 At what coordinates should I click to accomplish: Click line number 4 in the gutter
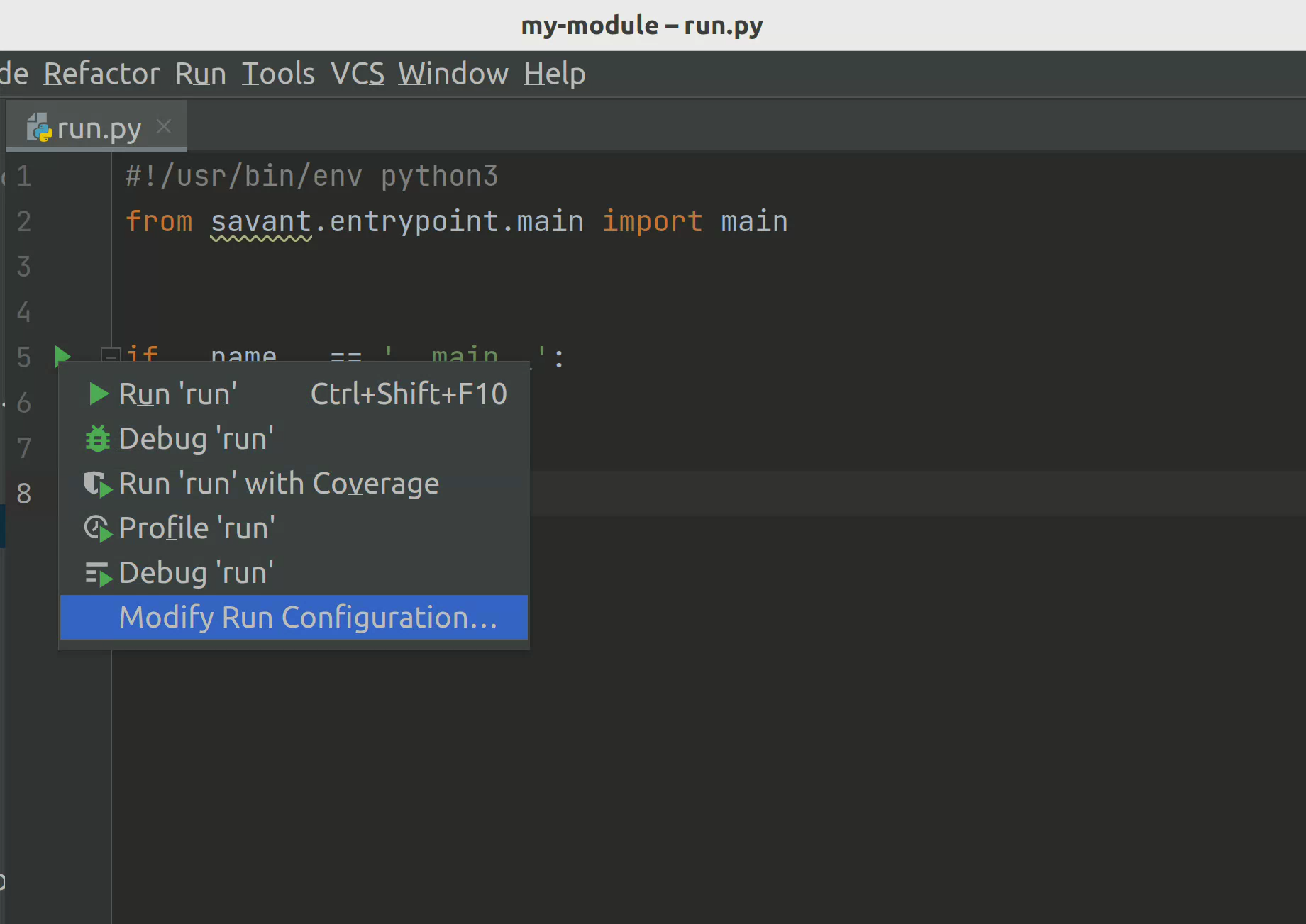24,312
